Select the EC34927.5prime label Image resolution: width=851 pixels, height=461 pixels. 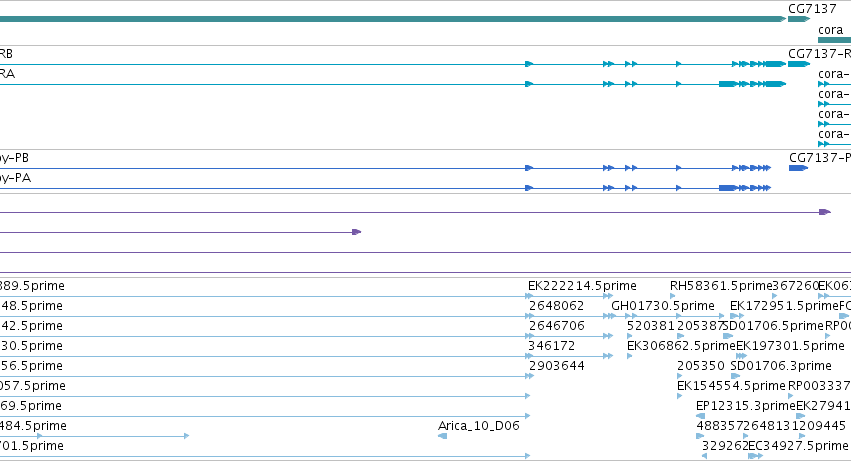point(798,446)
